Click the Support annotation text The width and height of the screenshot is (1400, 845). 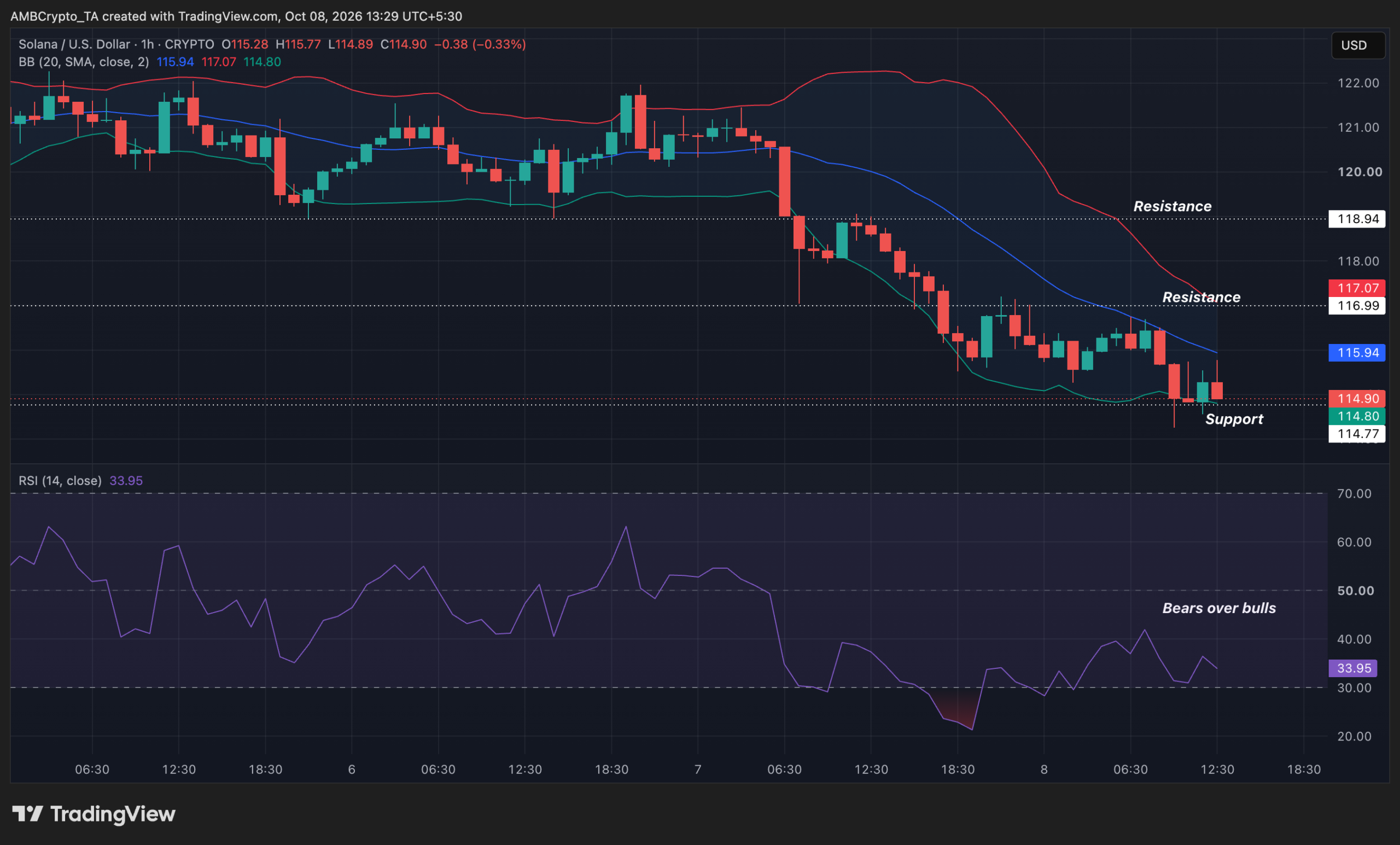(x=1234, y=419)
